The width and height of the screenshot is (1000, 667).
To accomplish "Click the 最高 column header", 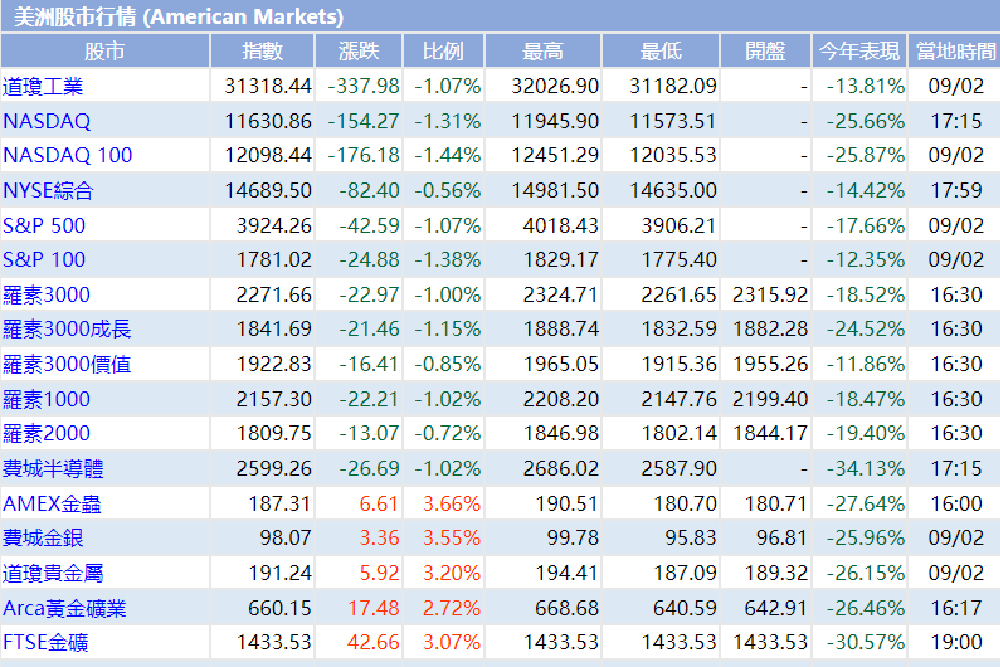I will pyautogui.click(x=543, y=51).
